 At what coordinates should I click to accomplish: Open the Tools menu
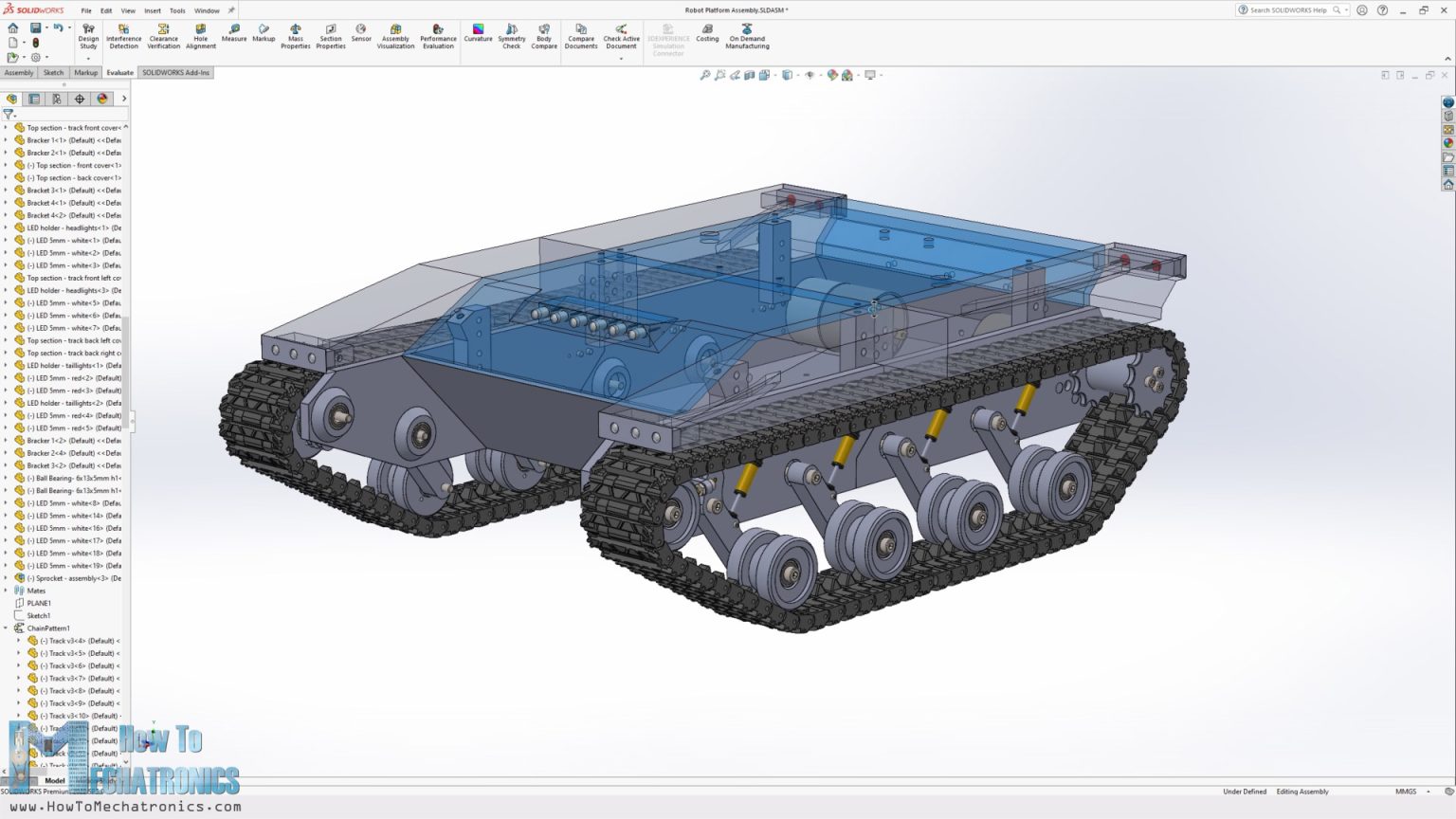coord(176,11)
